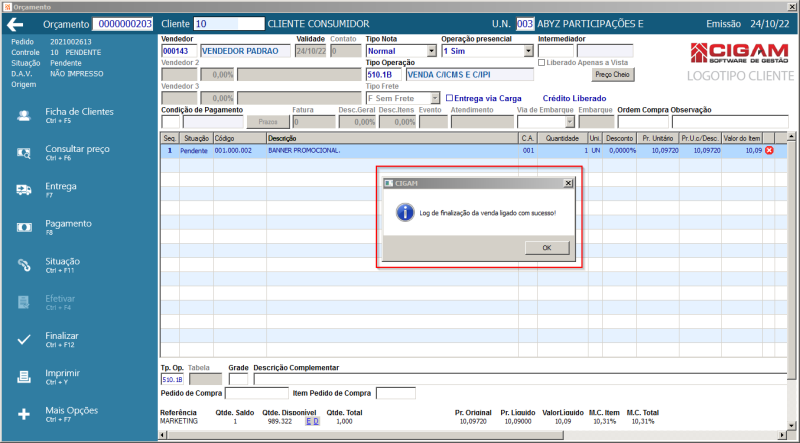Select the Pr. Unitário column header
800x443 pixels.
point(658,138)
